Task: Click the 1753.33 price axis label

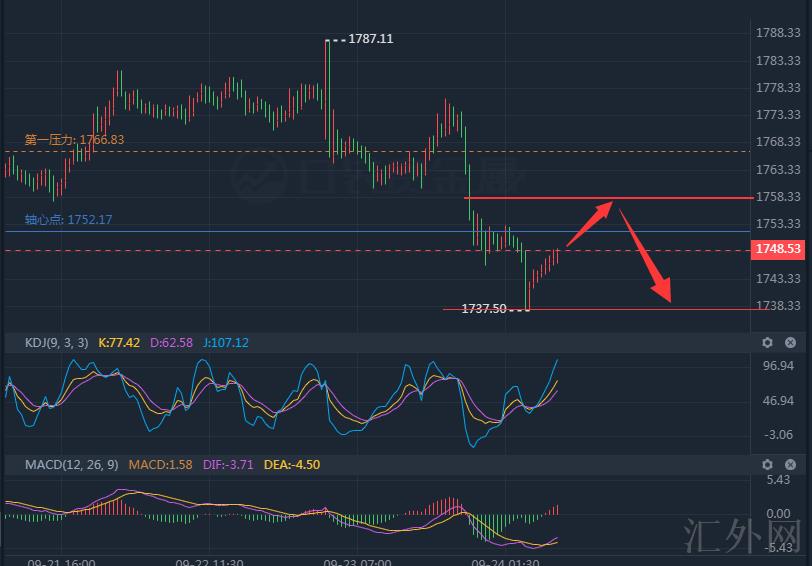Action: pos(778,224)
